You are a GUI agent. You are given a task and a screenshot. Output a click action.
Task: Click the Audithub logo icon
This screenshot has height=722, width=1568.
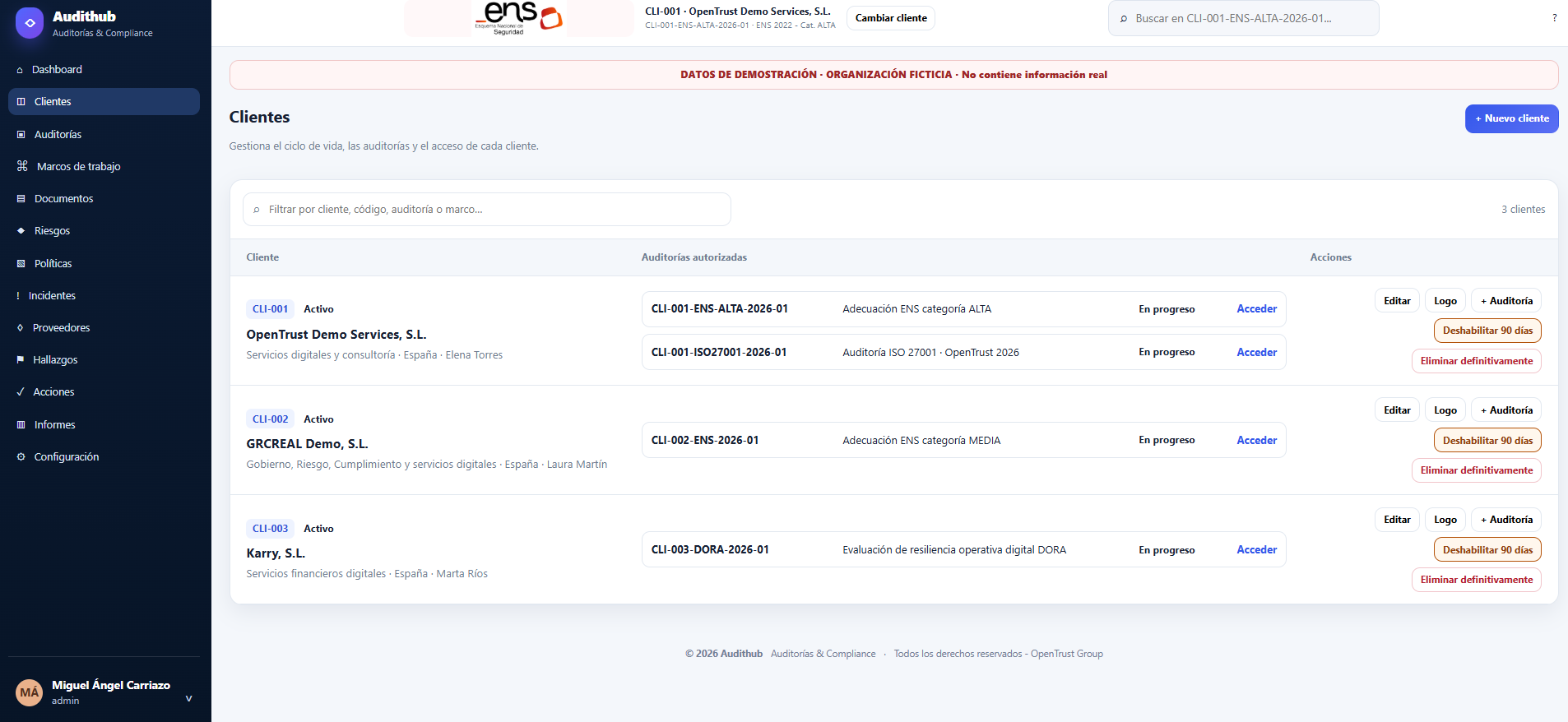click(x=30, y=23)
